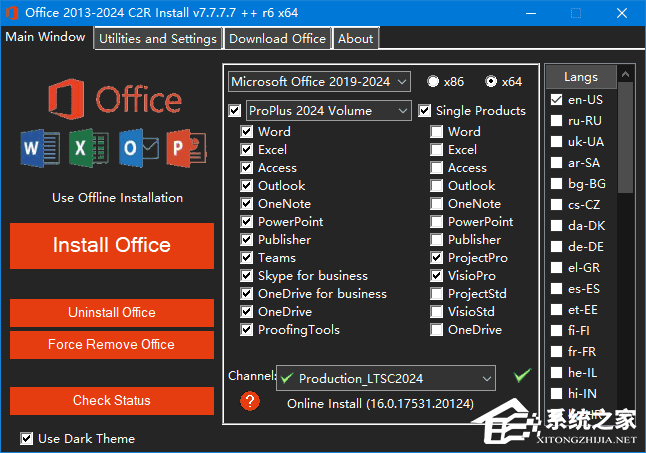Uncheck Publisher in the ProPlus suite list
Screen dimensions: 646x453
pyautogui.click(x=247, y=240)
